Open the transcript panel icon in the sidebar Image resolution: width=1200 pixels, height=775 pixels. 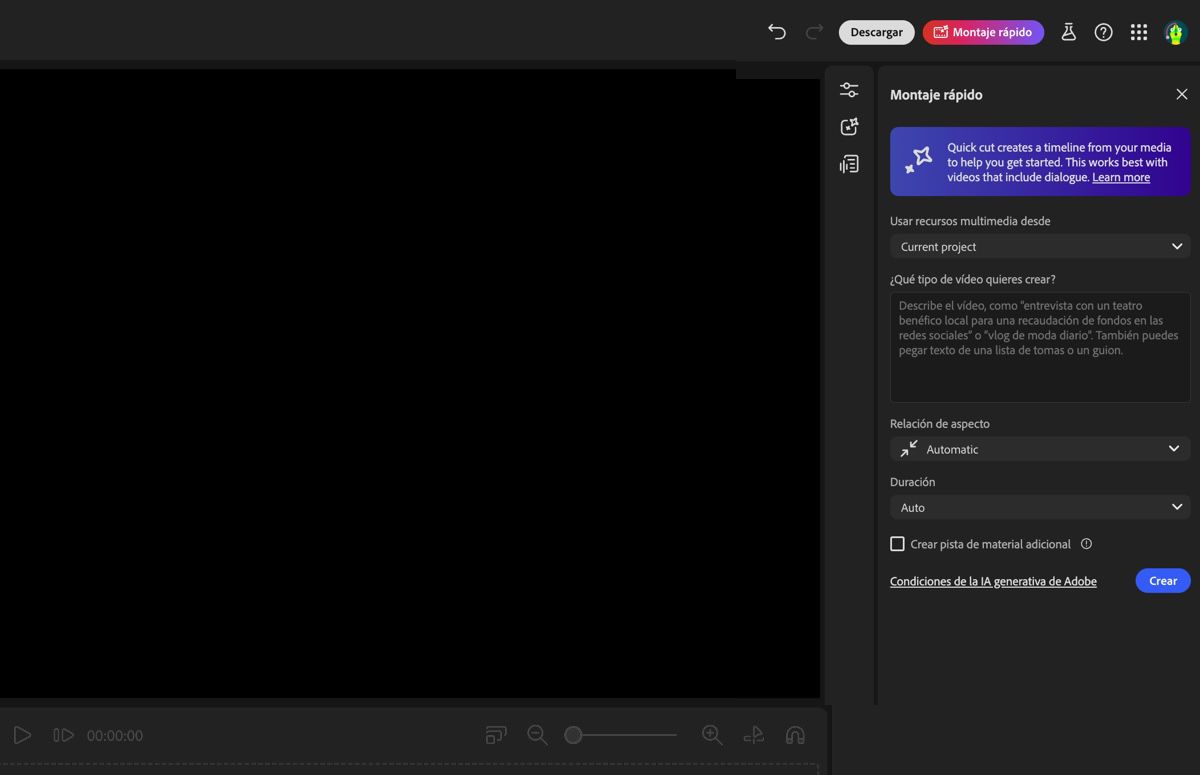[849, 163]
